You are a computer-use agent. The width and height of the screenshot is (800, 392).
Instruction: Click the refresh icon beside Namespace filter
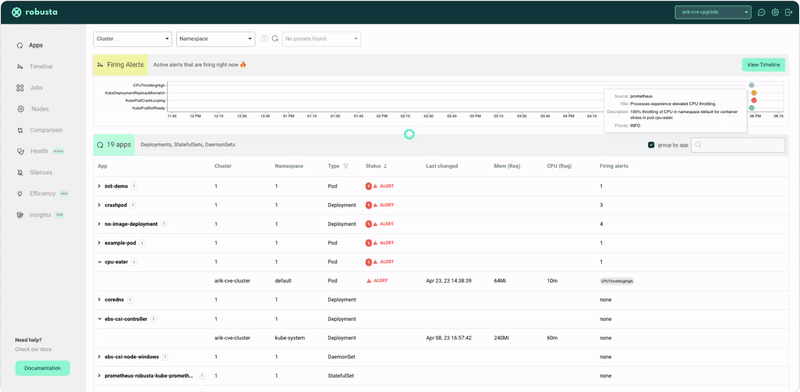coord(275,39)
